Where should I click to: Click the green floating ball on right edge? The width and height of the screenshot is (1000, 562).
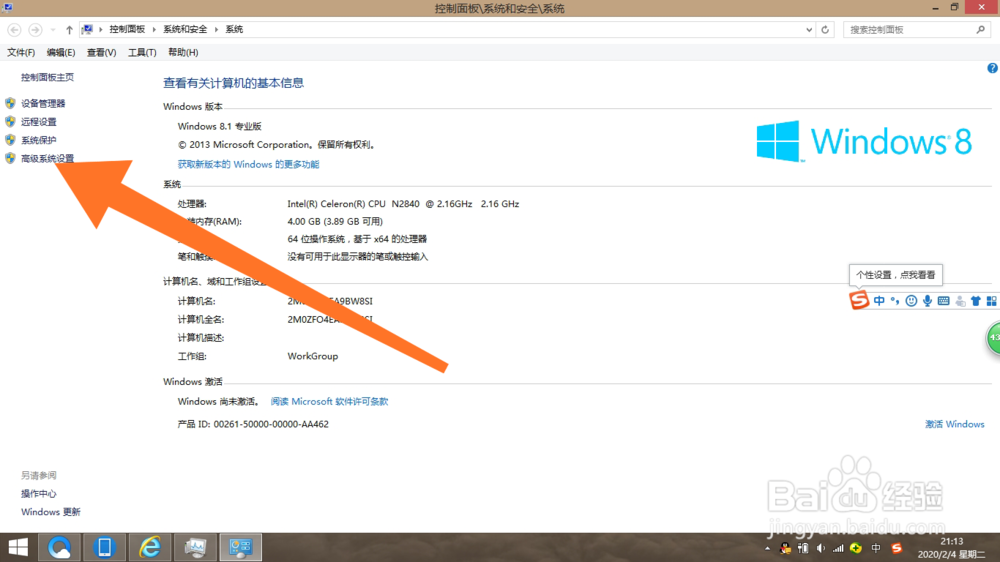994,338
